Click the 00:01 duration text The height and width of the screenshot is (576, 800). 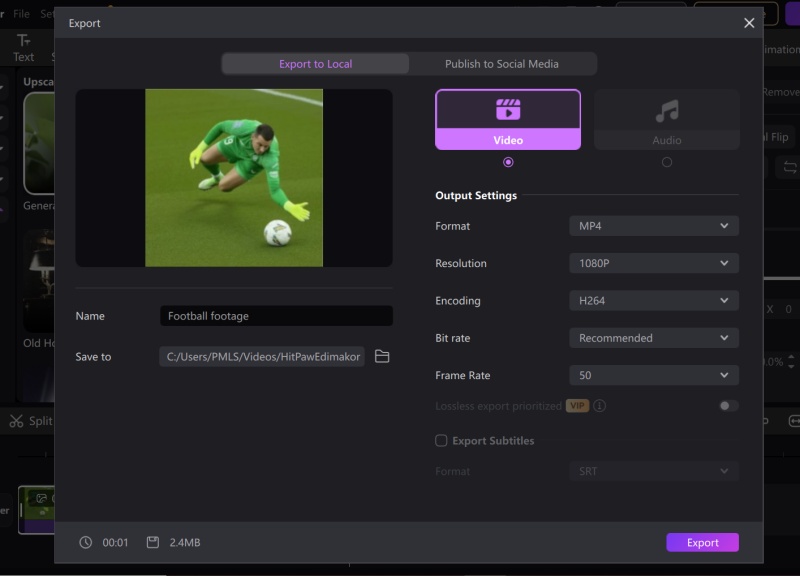pyautogui.click(x=115, y=542)
